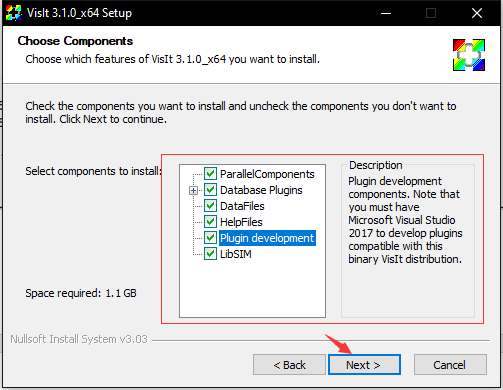Click the Next > button
Screen dimensions: 503x390
click(364, 365)
